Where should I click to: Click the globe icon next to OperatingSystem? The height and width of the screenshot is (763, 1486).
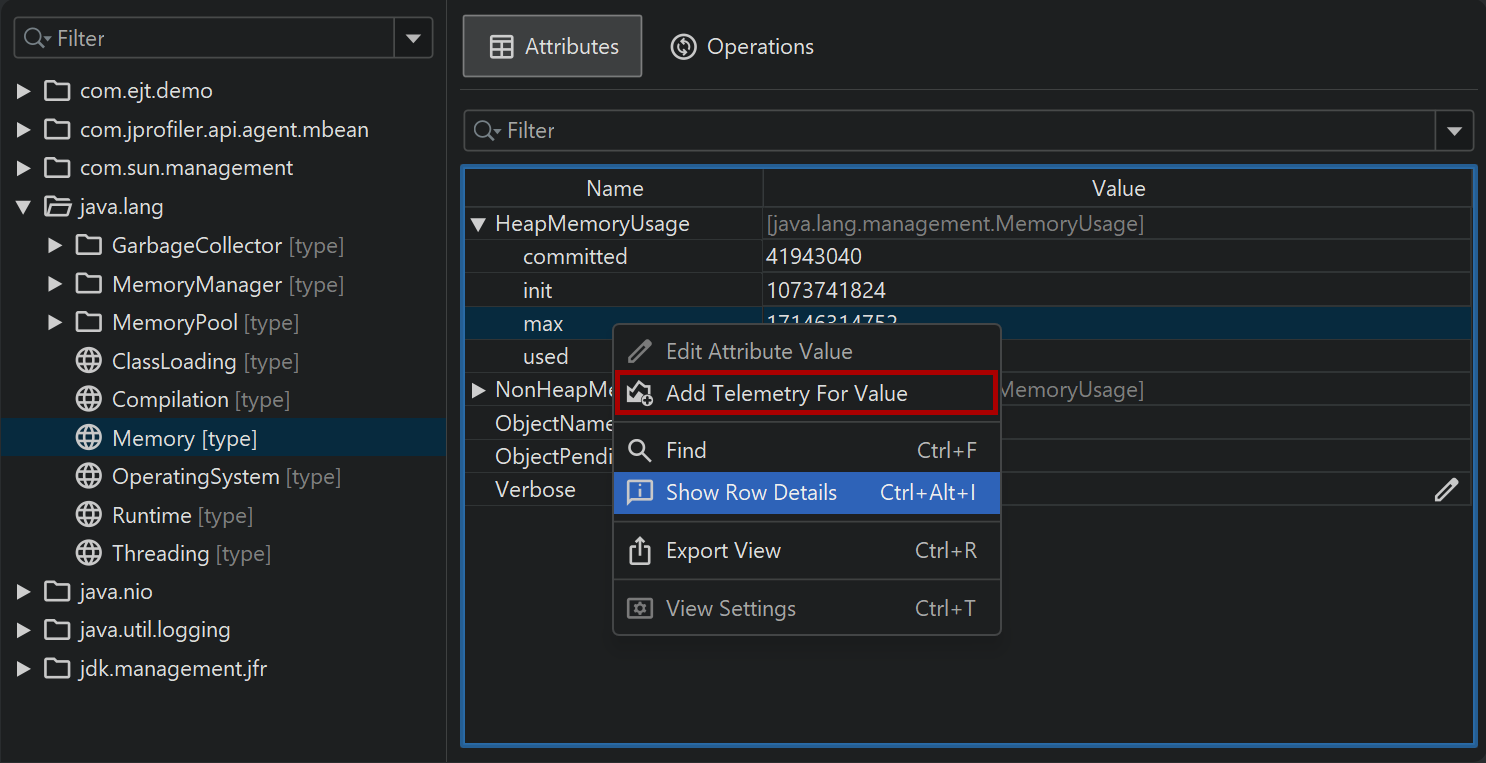[x=89, y=477]
